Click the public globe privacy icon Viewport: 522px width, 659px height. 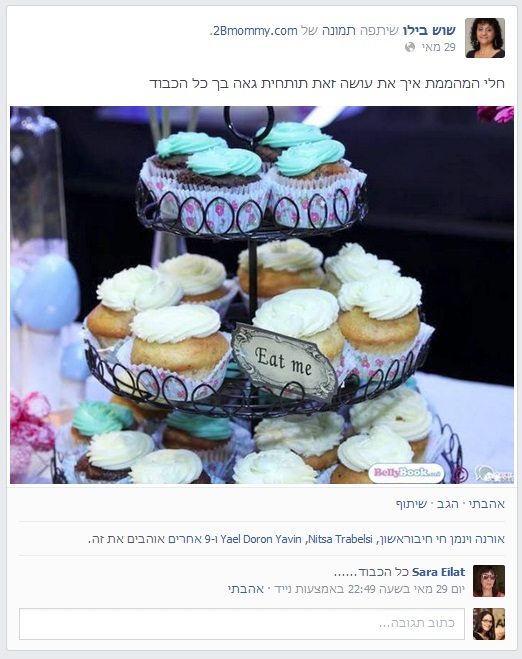[x=410, y=47]
